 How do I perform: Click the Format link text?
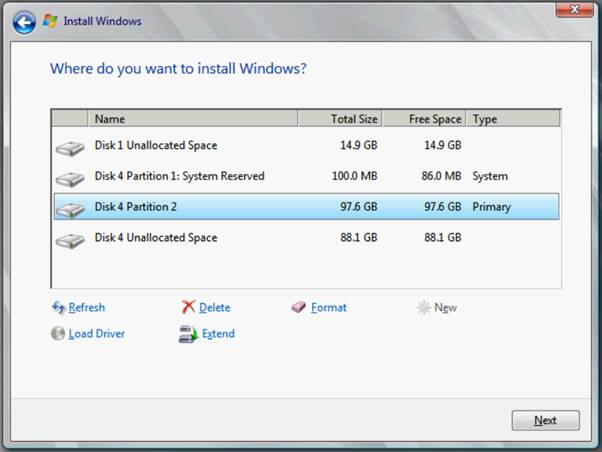tap(329, 308)
